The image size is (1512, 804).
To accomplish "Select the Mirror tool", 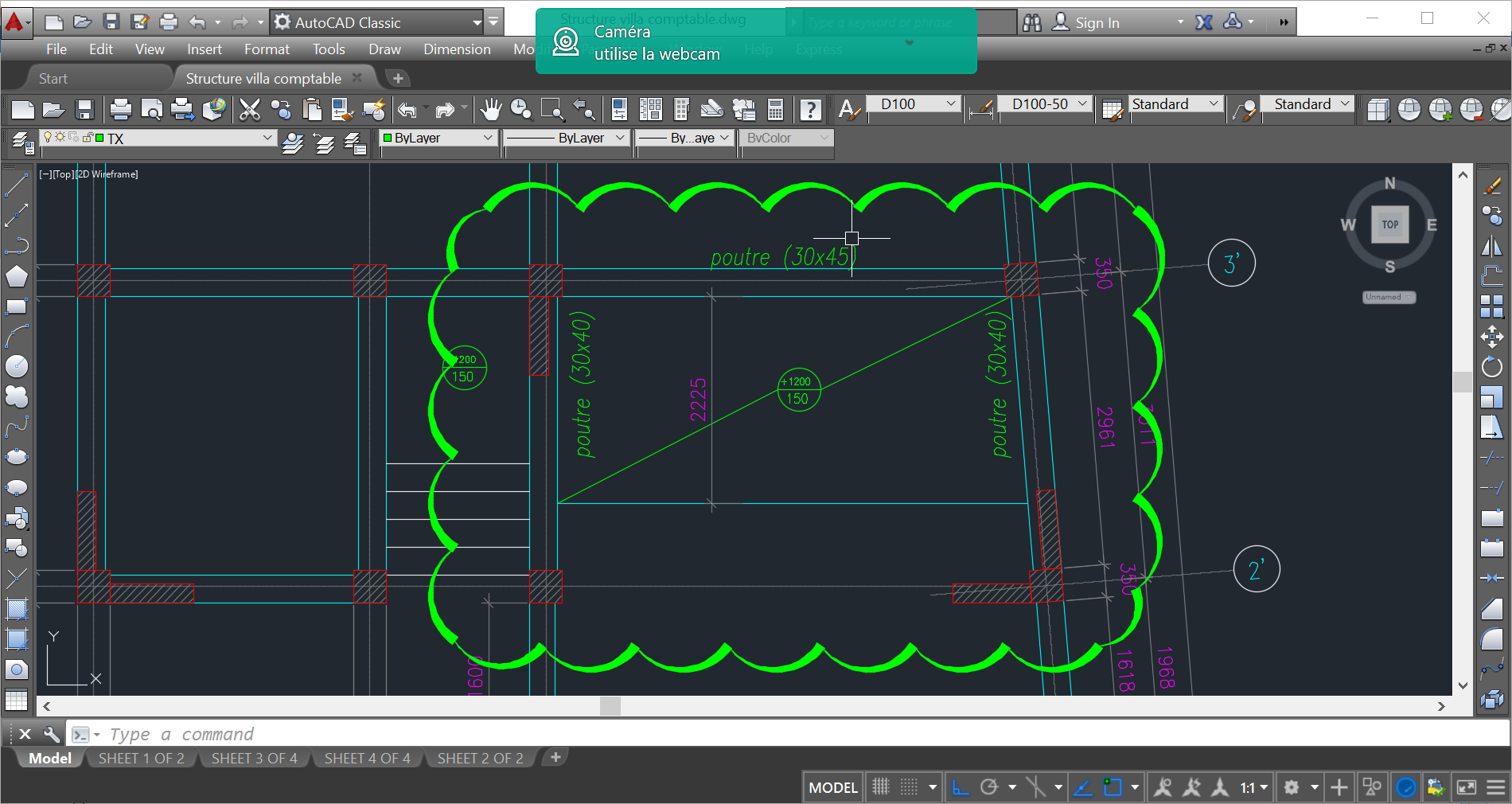I will [x=1492, y=246].
